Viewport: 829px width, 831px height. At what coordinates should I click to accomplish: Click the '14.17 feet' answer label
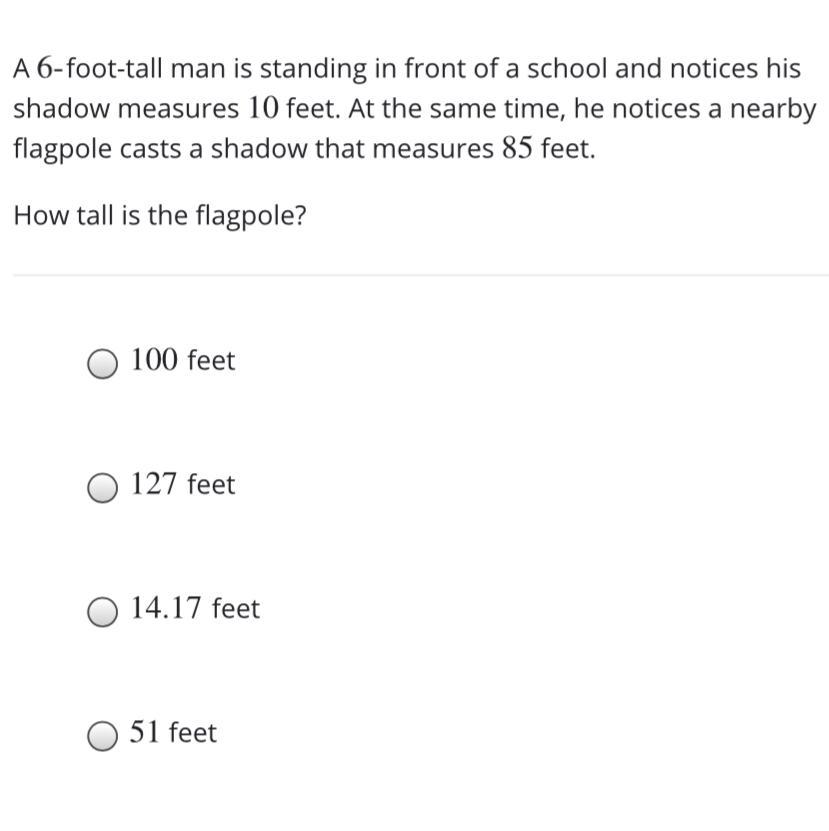pyautogui.click(x=195, y=608)
